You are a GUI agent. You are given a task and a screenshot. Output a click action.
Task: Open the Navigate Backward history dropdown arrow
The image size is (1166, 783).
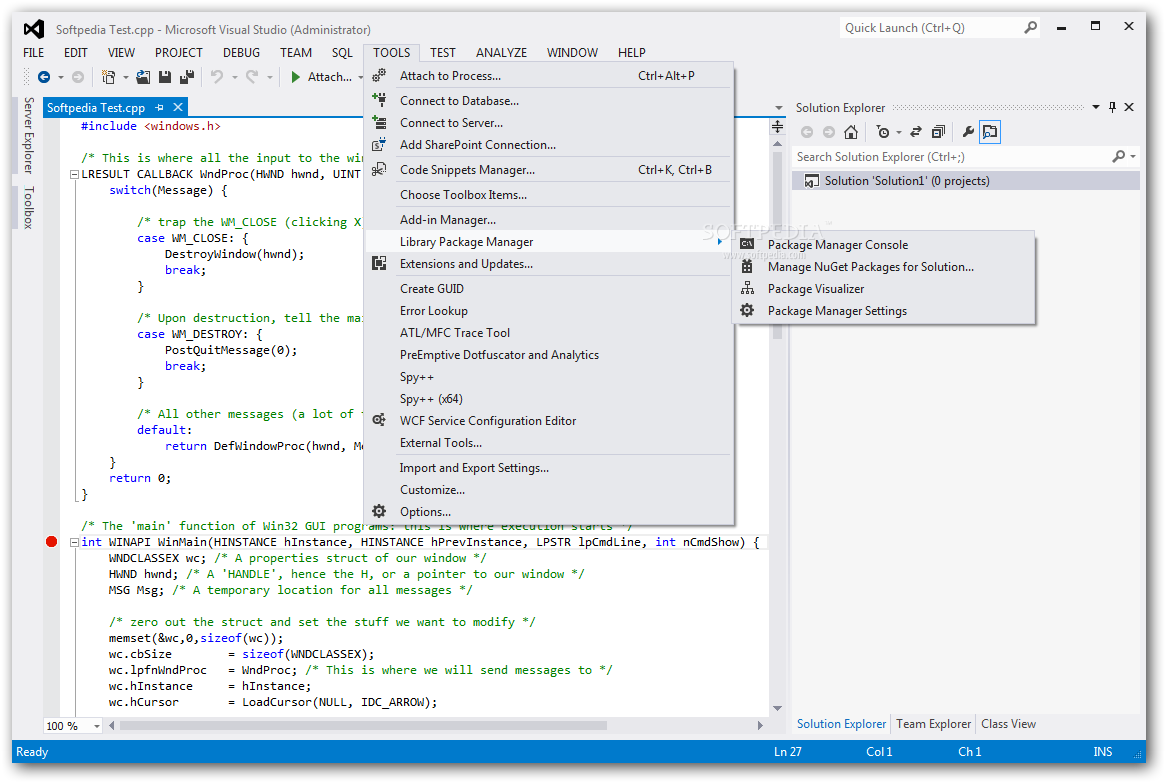coord(61,77)
